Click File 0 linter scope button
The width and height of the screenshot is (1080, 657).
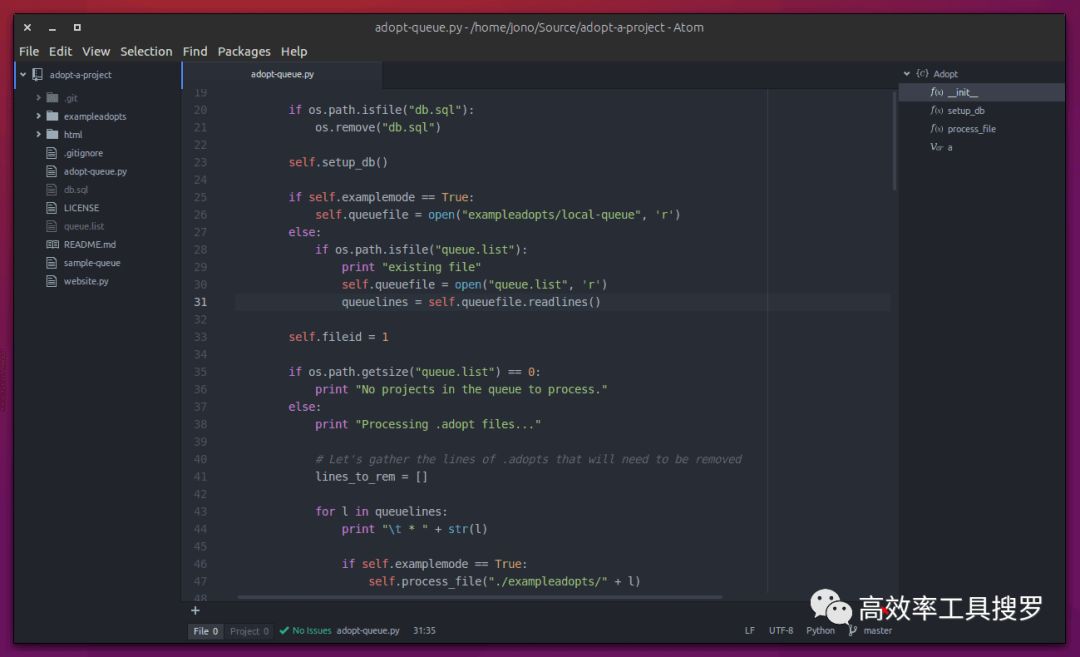tap(205, 631)
